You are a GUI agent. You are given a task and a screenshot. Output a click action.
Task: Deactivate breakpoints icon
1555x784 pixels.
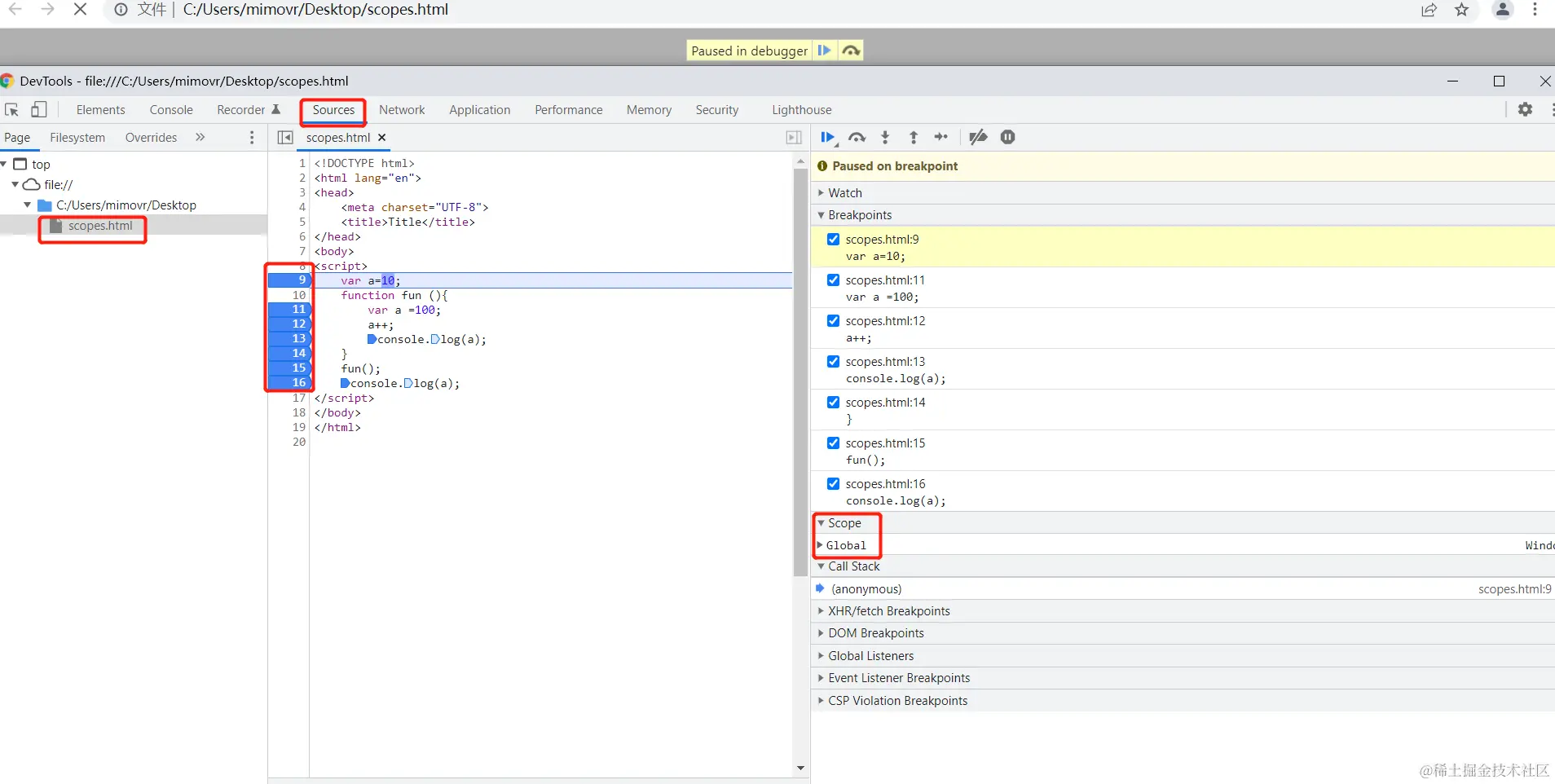[978, 137]
